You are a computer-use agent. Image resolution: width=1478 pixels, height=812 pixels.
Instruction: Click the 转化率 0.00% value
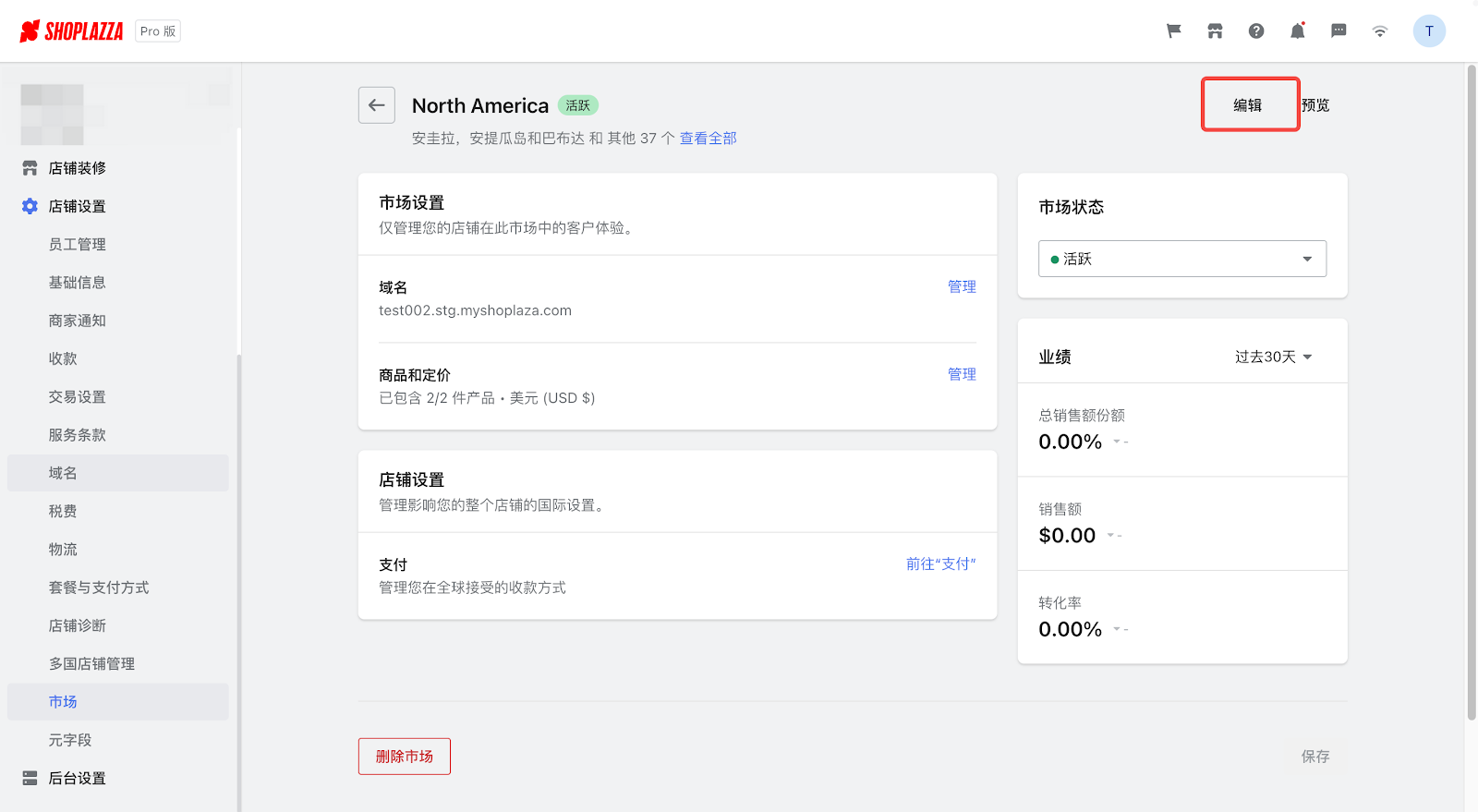[1070, 629]
